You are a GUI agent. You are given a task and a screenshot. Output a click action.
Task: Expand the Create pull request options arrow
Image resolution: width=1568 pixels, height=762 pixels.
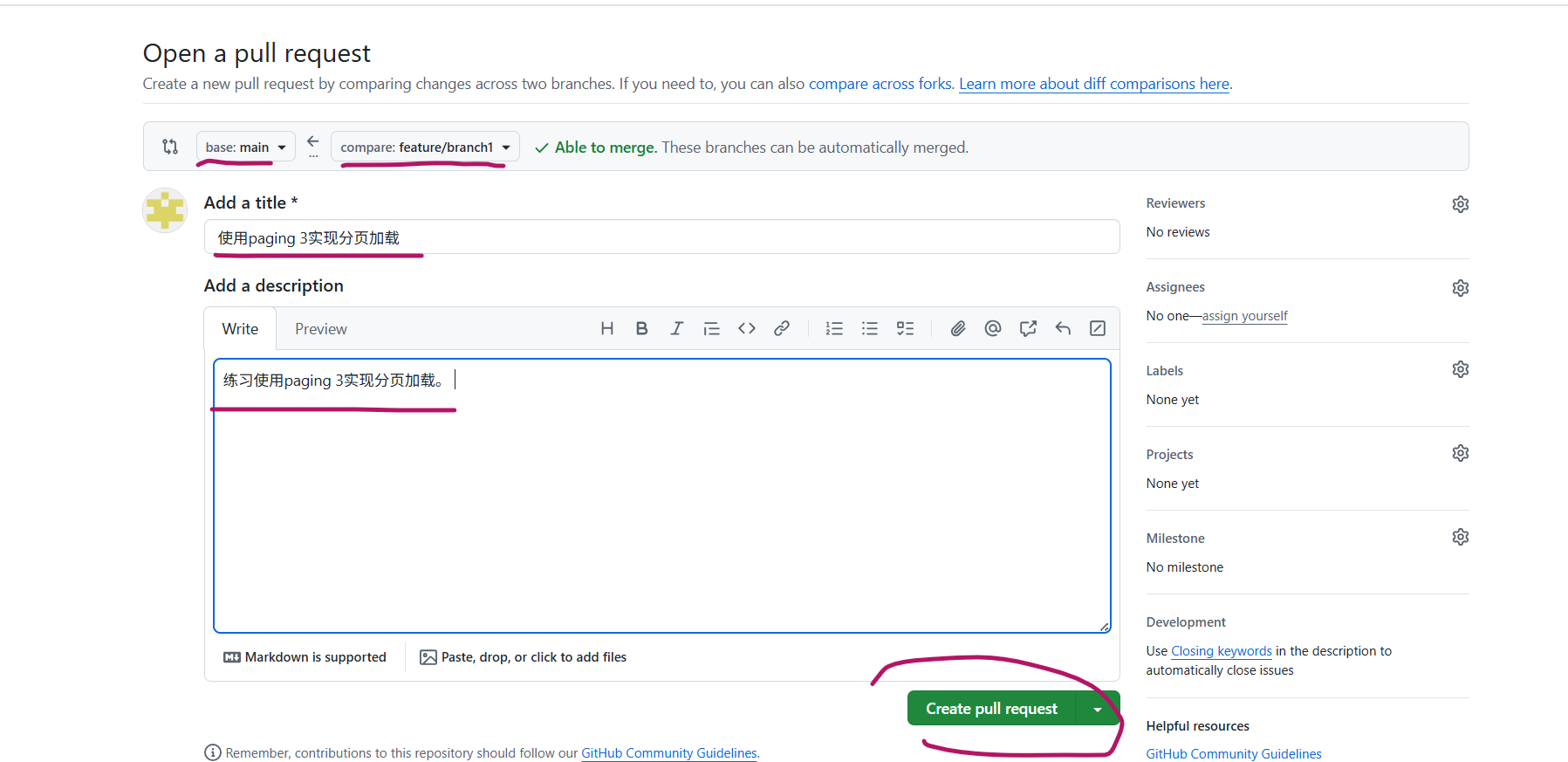coord(1098,709)
